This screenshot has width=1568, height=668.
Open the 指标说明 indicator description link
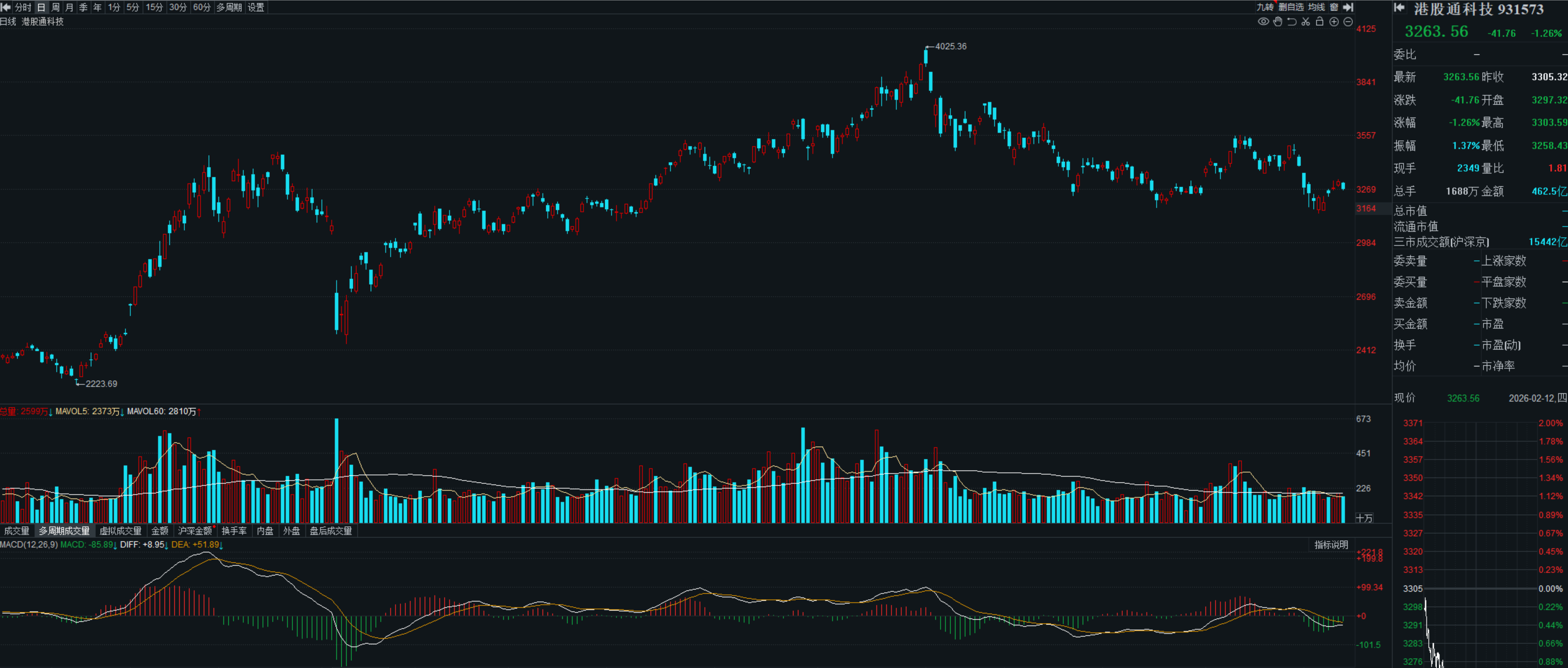click(x=1330, y=545)
